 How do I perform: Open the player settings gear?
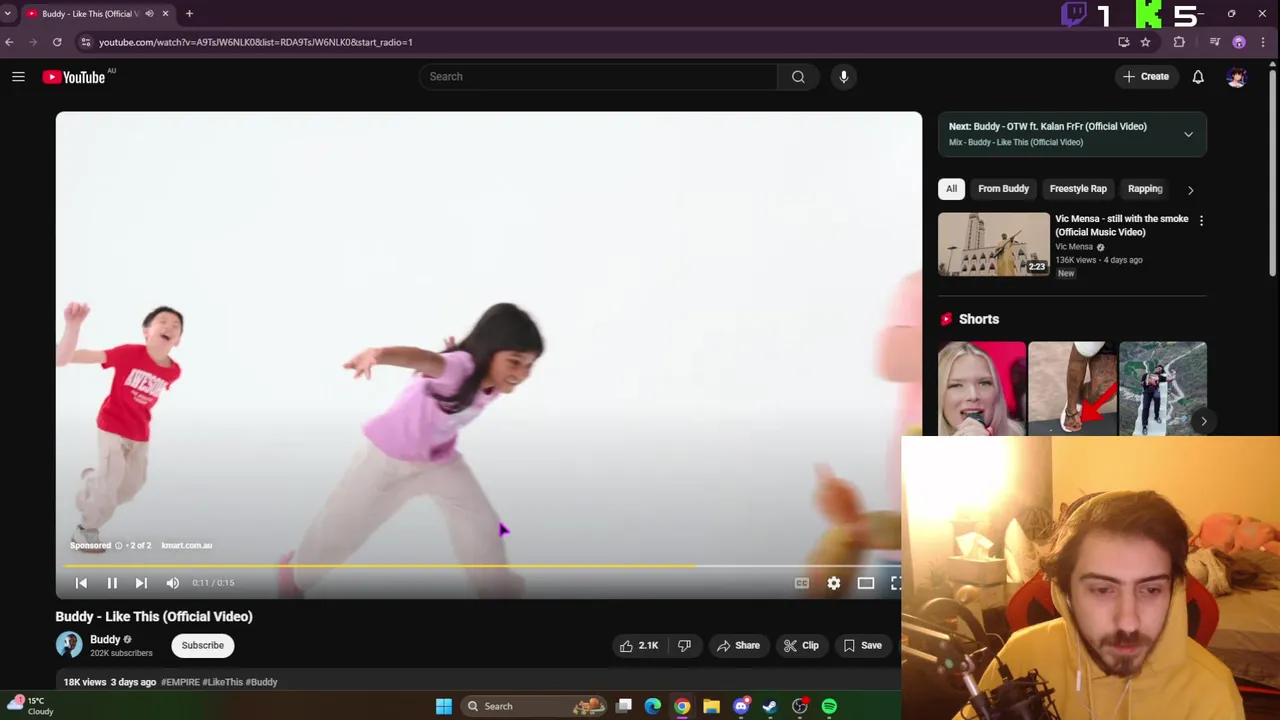pyautogui.click(x=834, y=583)
